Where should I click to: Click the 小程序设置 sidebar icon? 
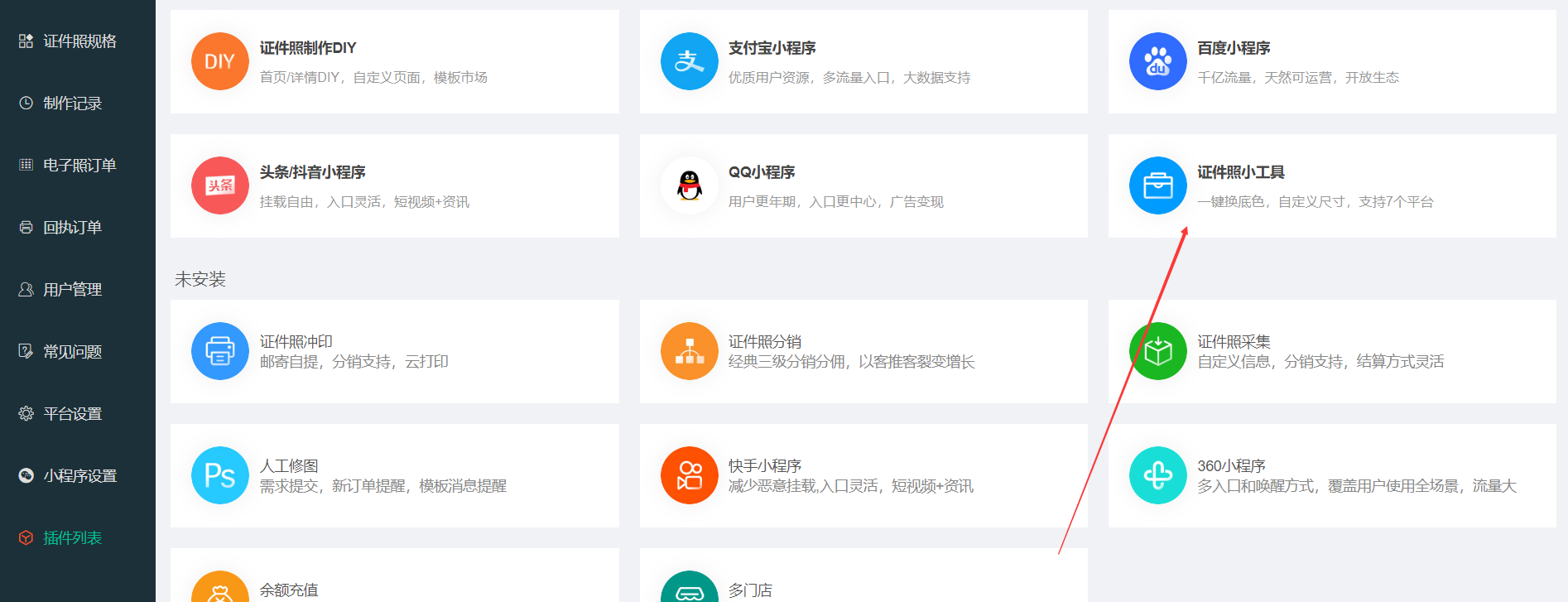26,475
